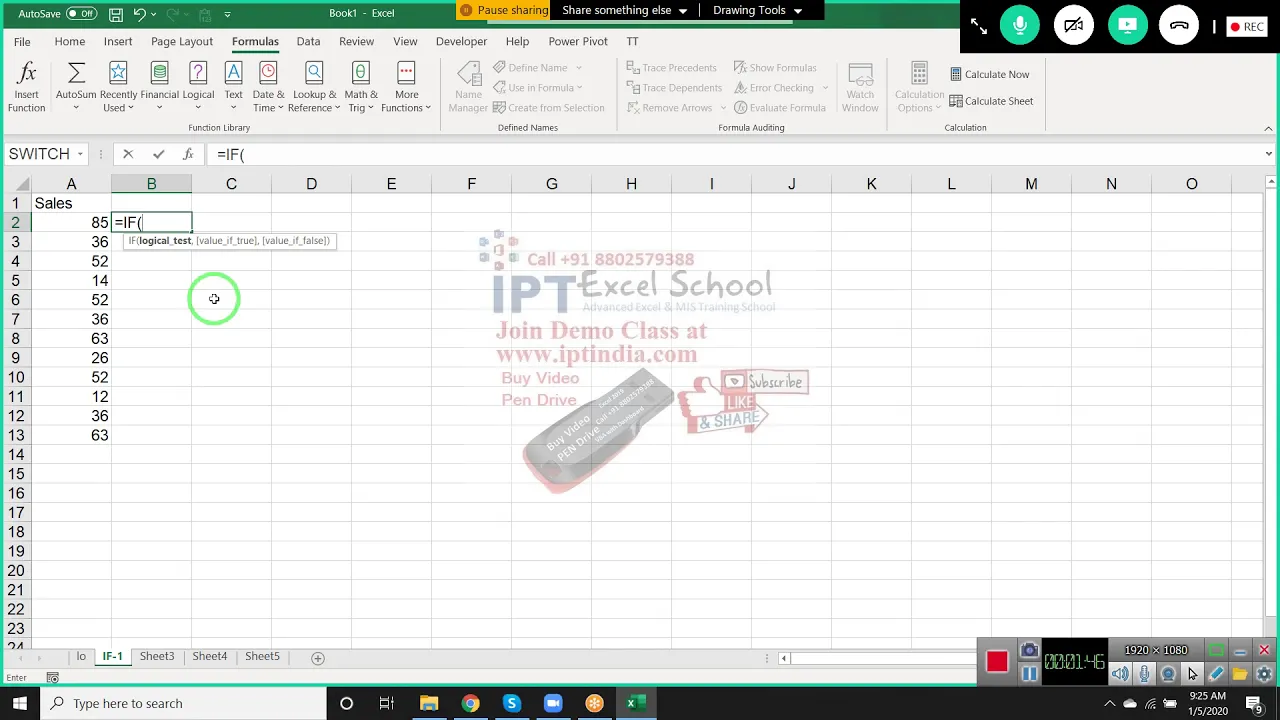Collapse the ribbon with the chevron
Viewport: 1280px width, 720px height.
[1268, 128]
